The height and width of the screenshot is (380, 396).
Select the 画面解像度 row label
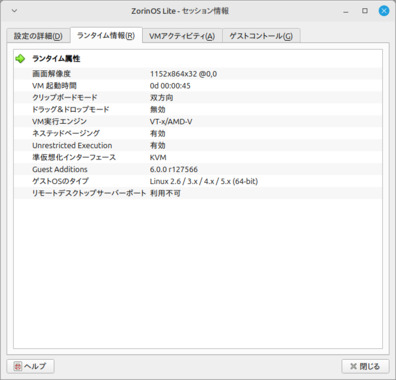(51, 74)
